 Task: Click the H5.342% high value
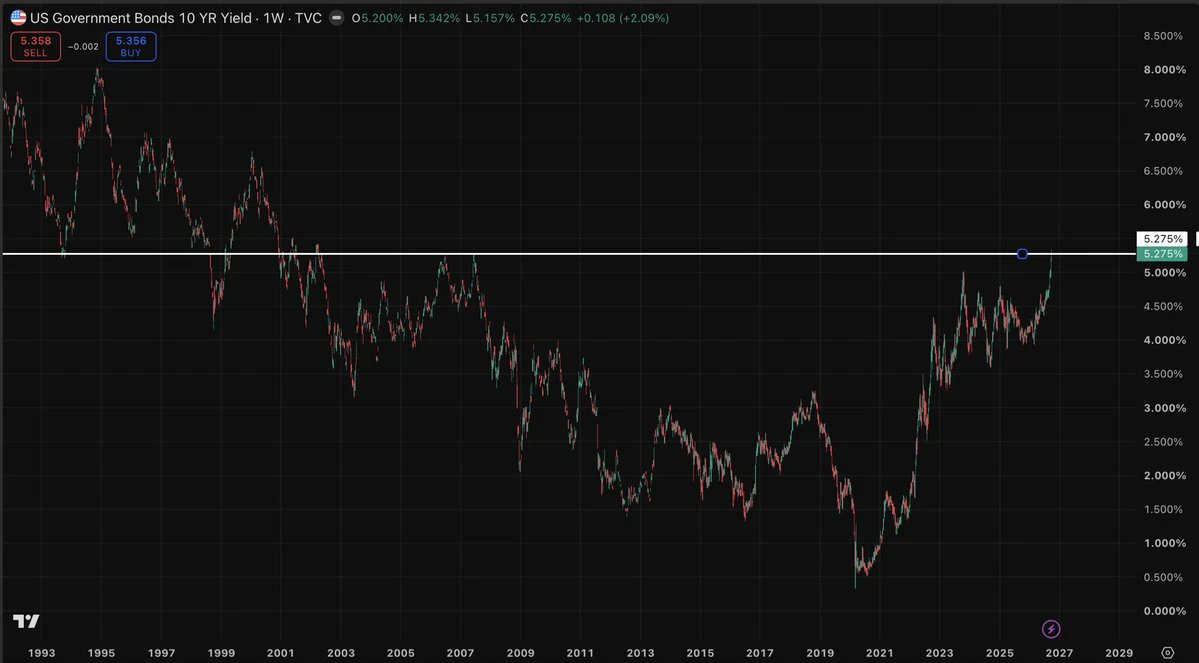tap(434, 18)
